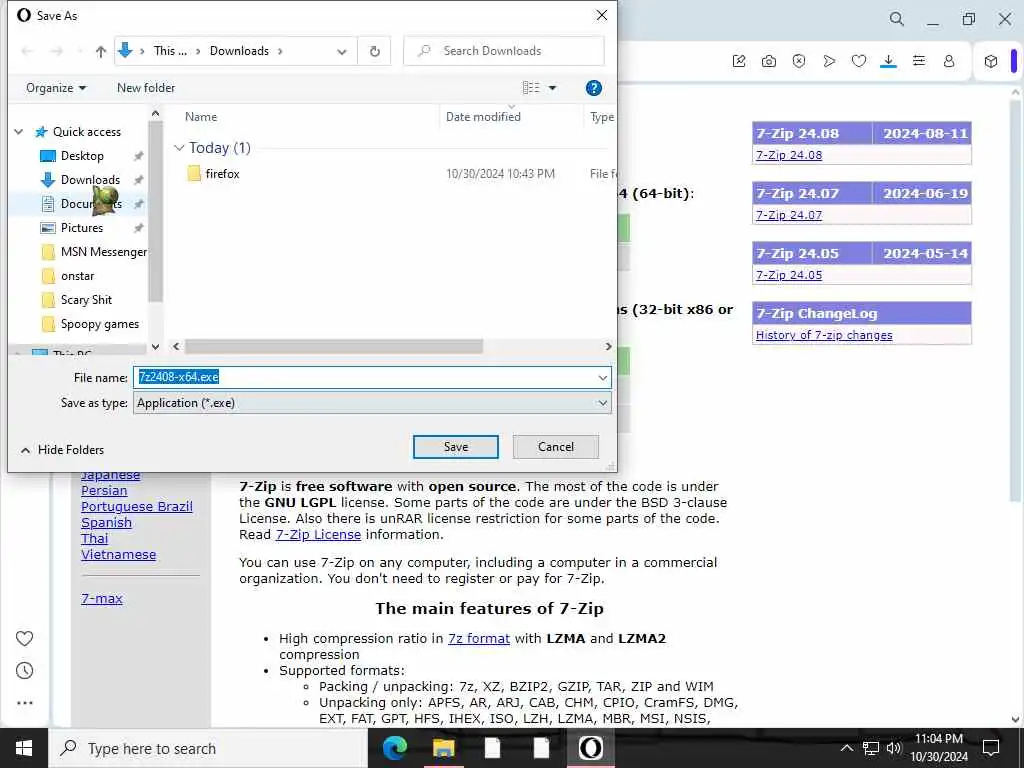Screen dimensions: 1024x768
Task: Click the Save As help question icon
Action: 594,88
